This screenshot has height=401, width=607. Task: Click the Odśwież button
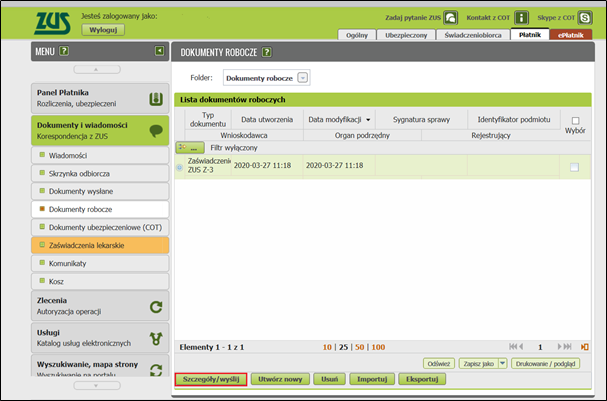pos(439,363)
